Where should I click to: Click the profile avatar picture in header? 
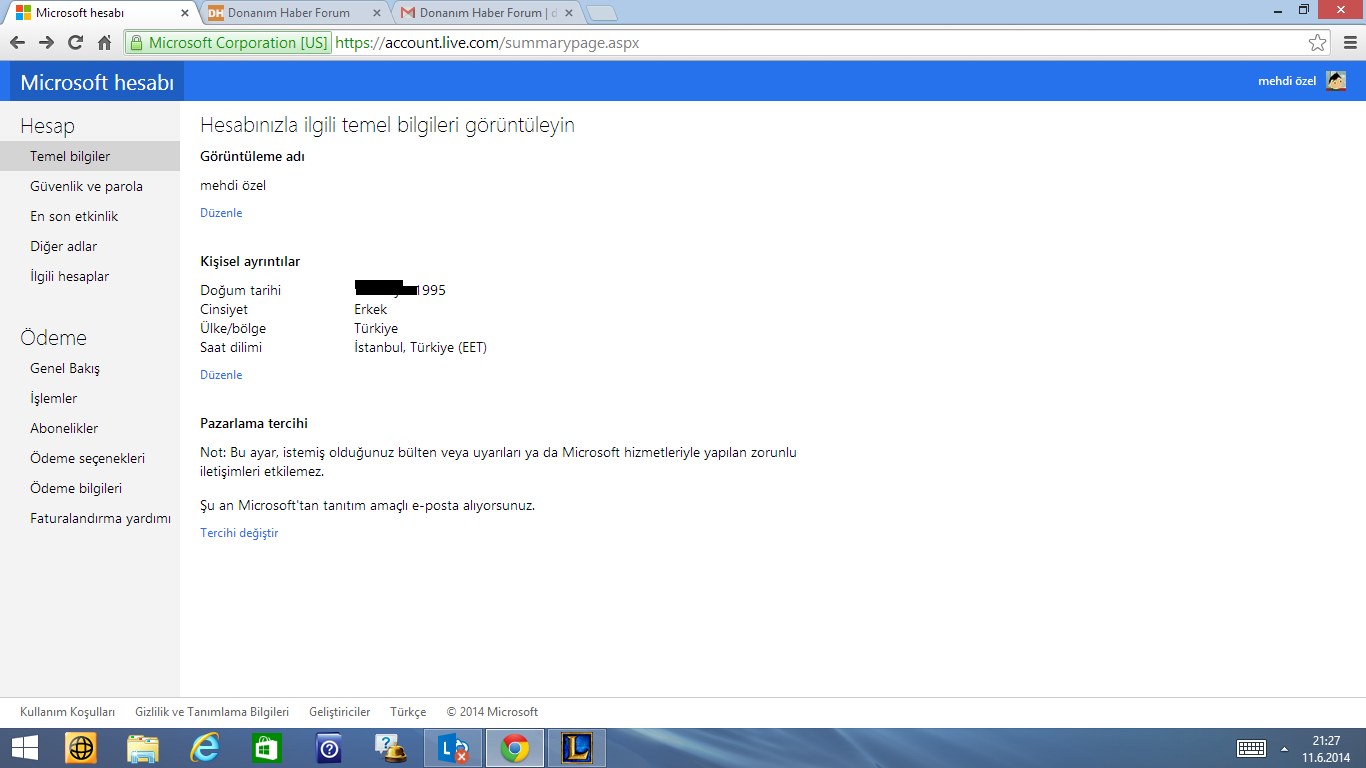pos(1336,81)
